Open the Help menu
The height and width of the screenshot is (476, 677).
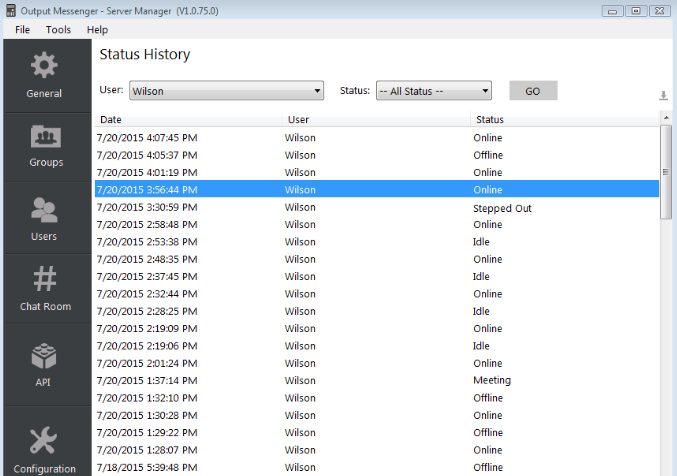pyautogui.click(x=97, y=30)
